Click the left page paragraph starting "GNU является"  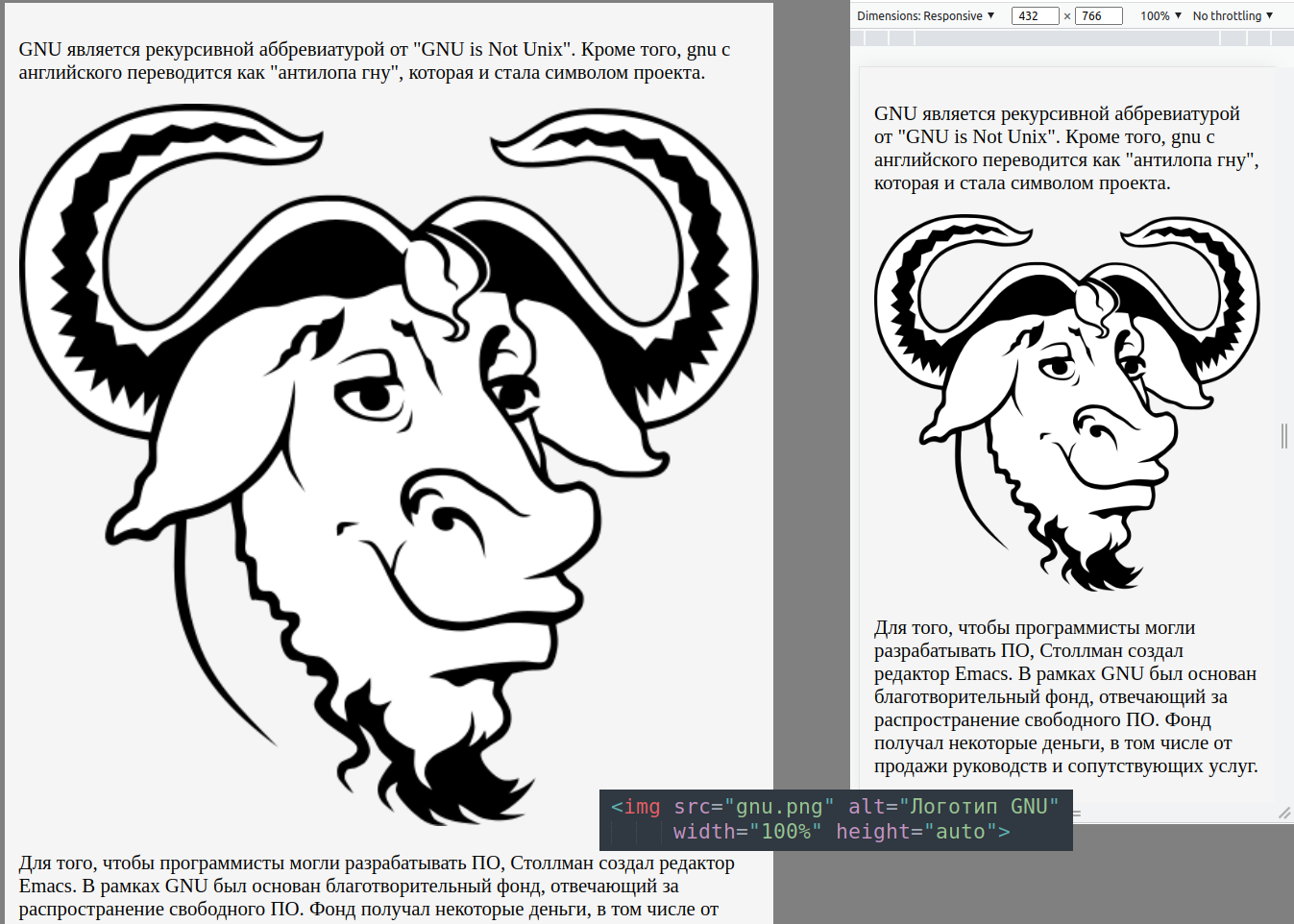(x=375, y=61)
